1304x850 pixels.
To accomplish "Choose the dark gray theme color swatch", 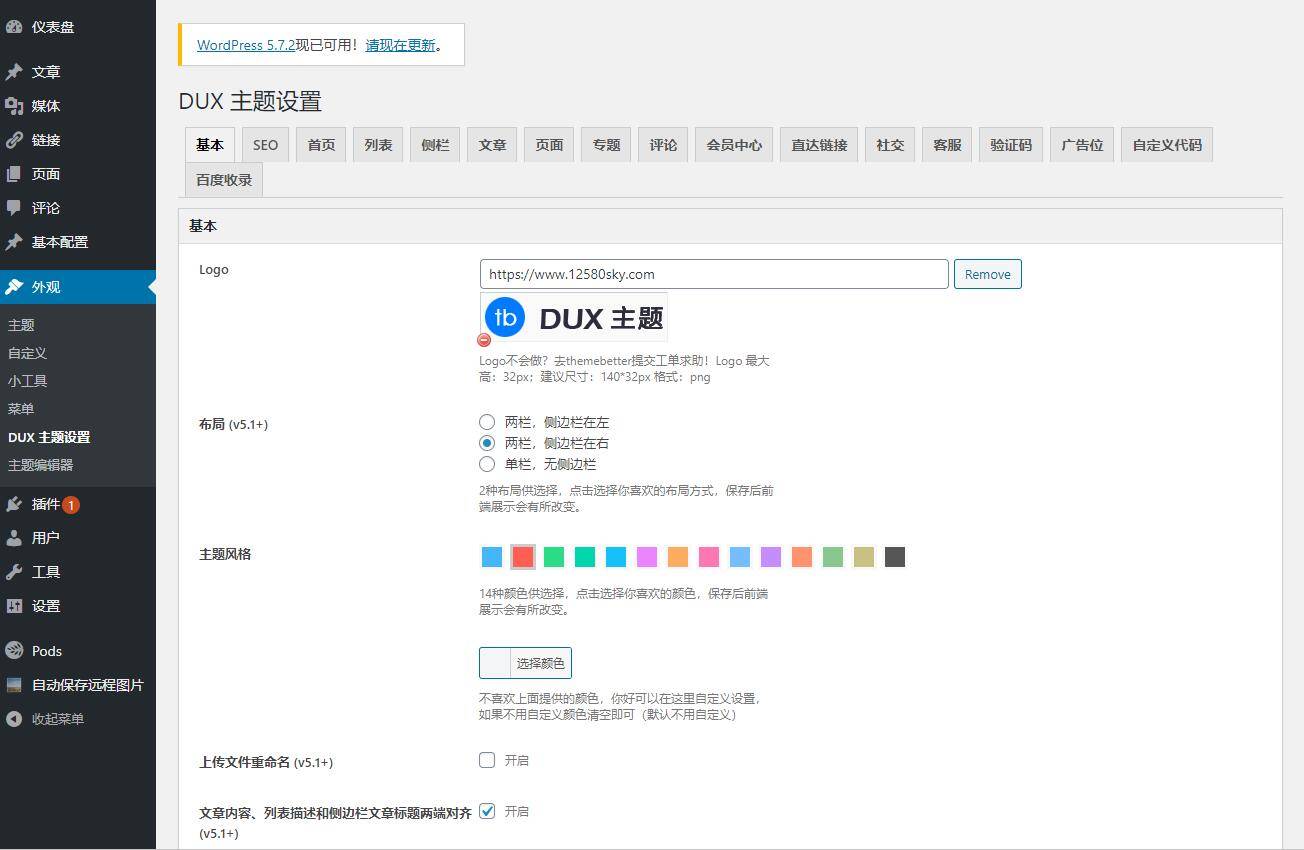I will click(x=895, y=557).
